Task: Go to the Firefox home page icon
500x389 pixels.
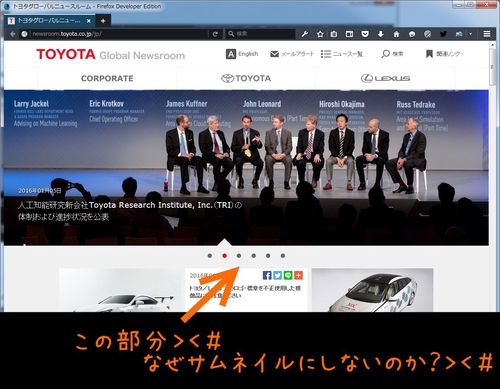Action: pos(396,34)
